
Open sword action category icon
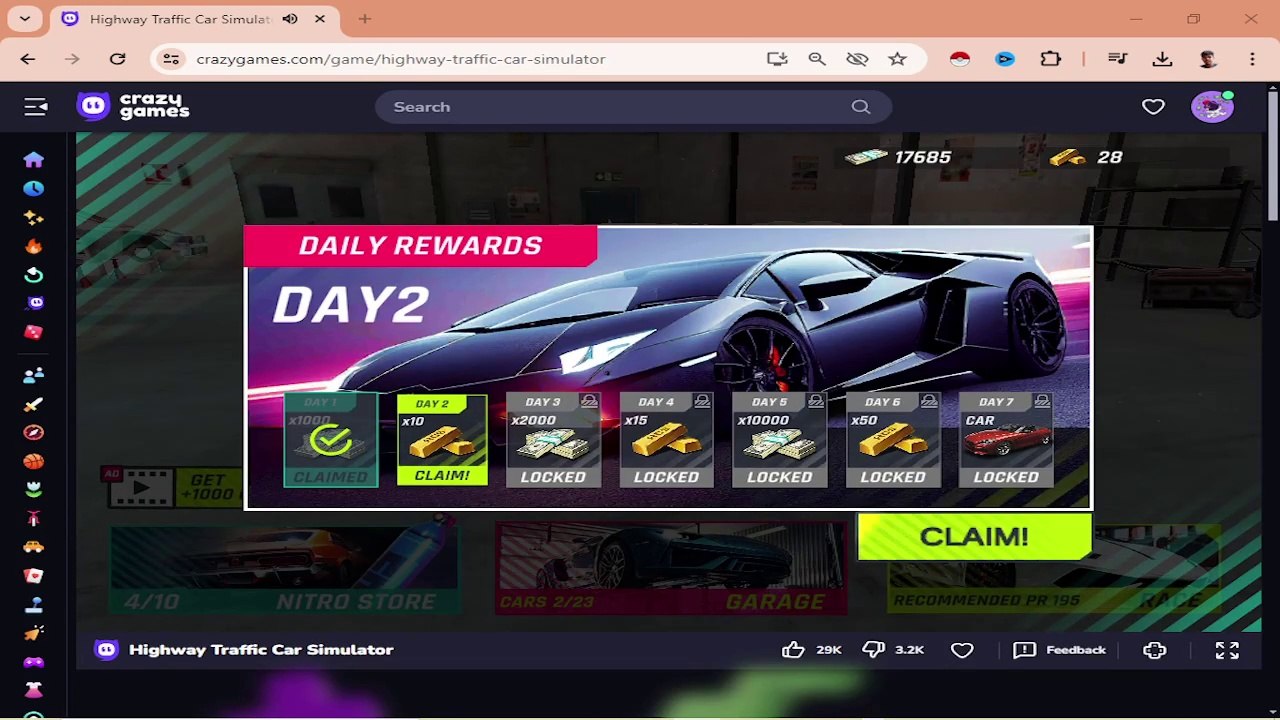[34, 404]
